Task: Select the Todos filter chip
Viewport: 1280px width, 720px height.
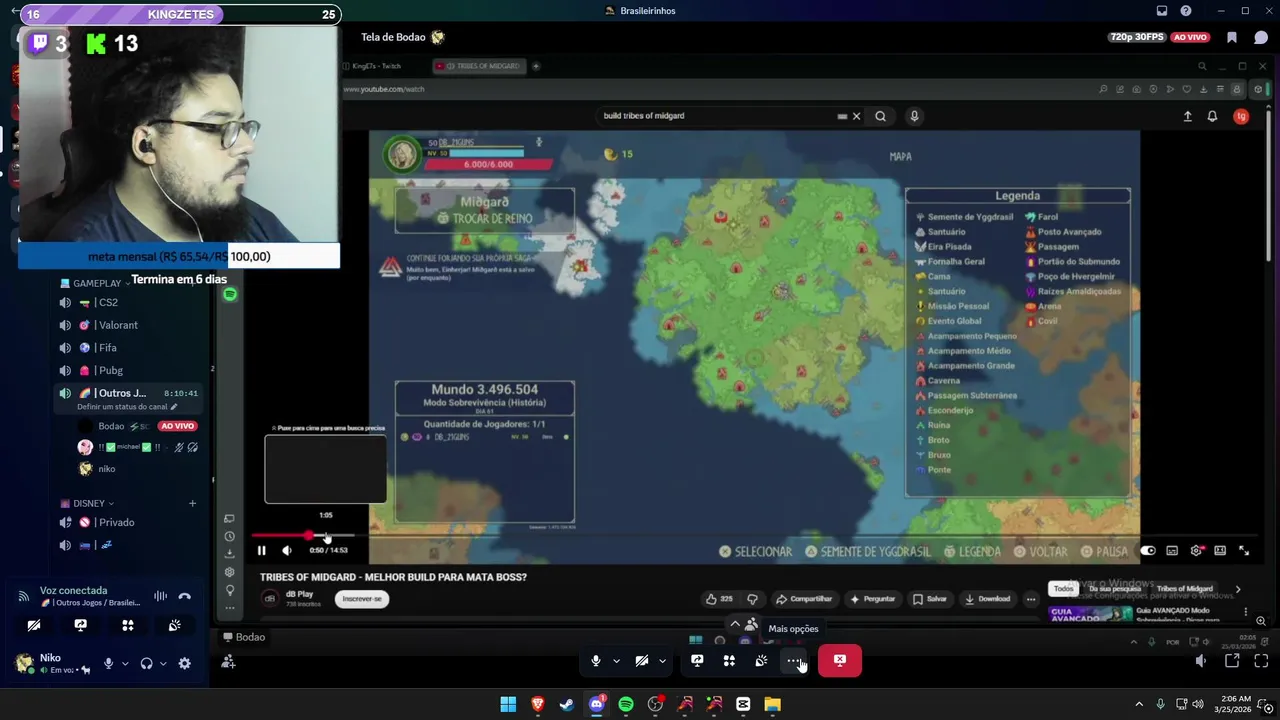Action: [x=1063, y=589]
